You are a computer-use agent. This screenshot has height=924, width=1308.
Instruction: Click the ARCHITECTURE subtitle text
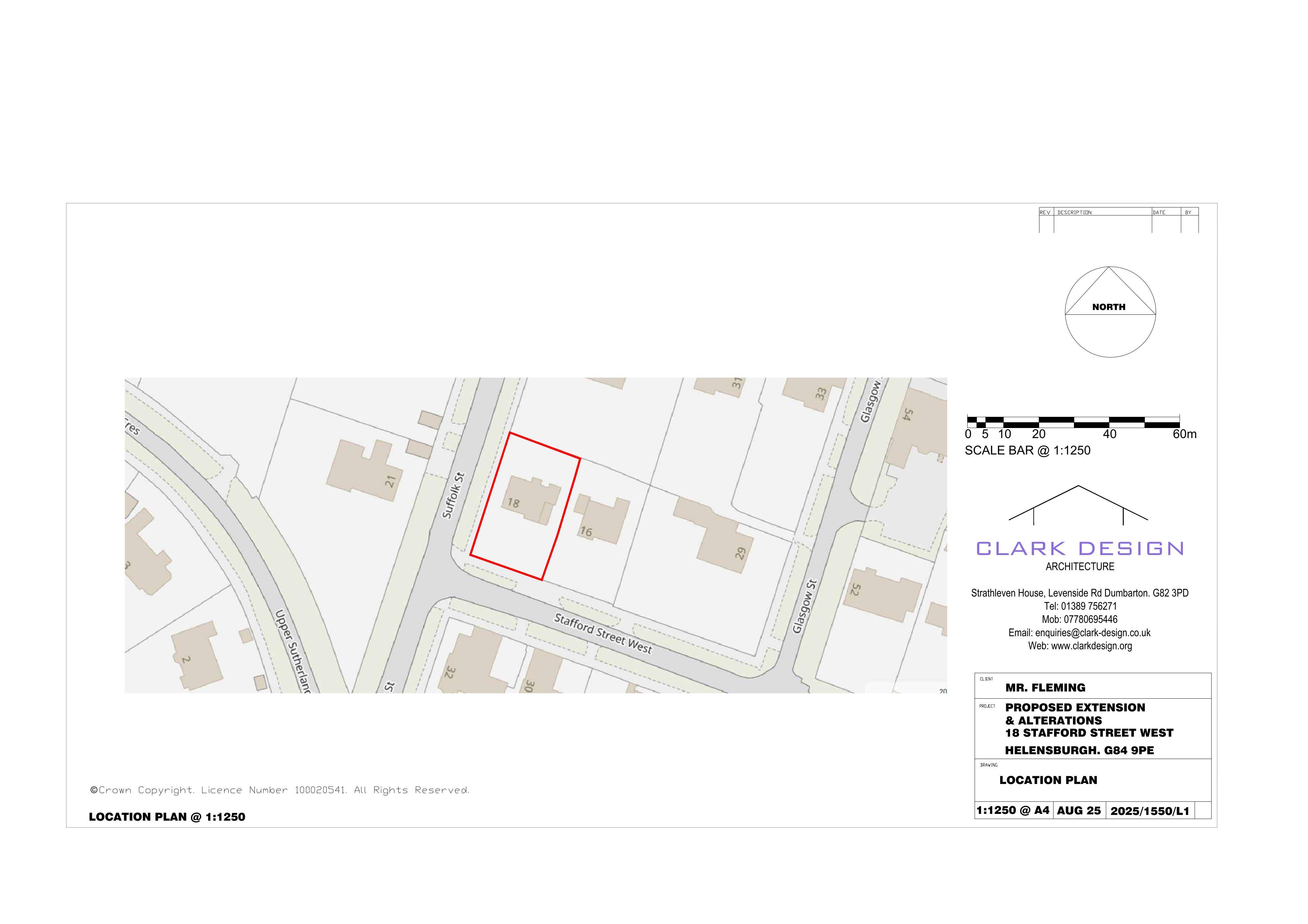click(x=1080, y=567)
